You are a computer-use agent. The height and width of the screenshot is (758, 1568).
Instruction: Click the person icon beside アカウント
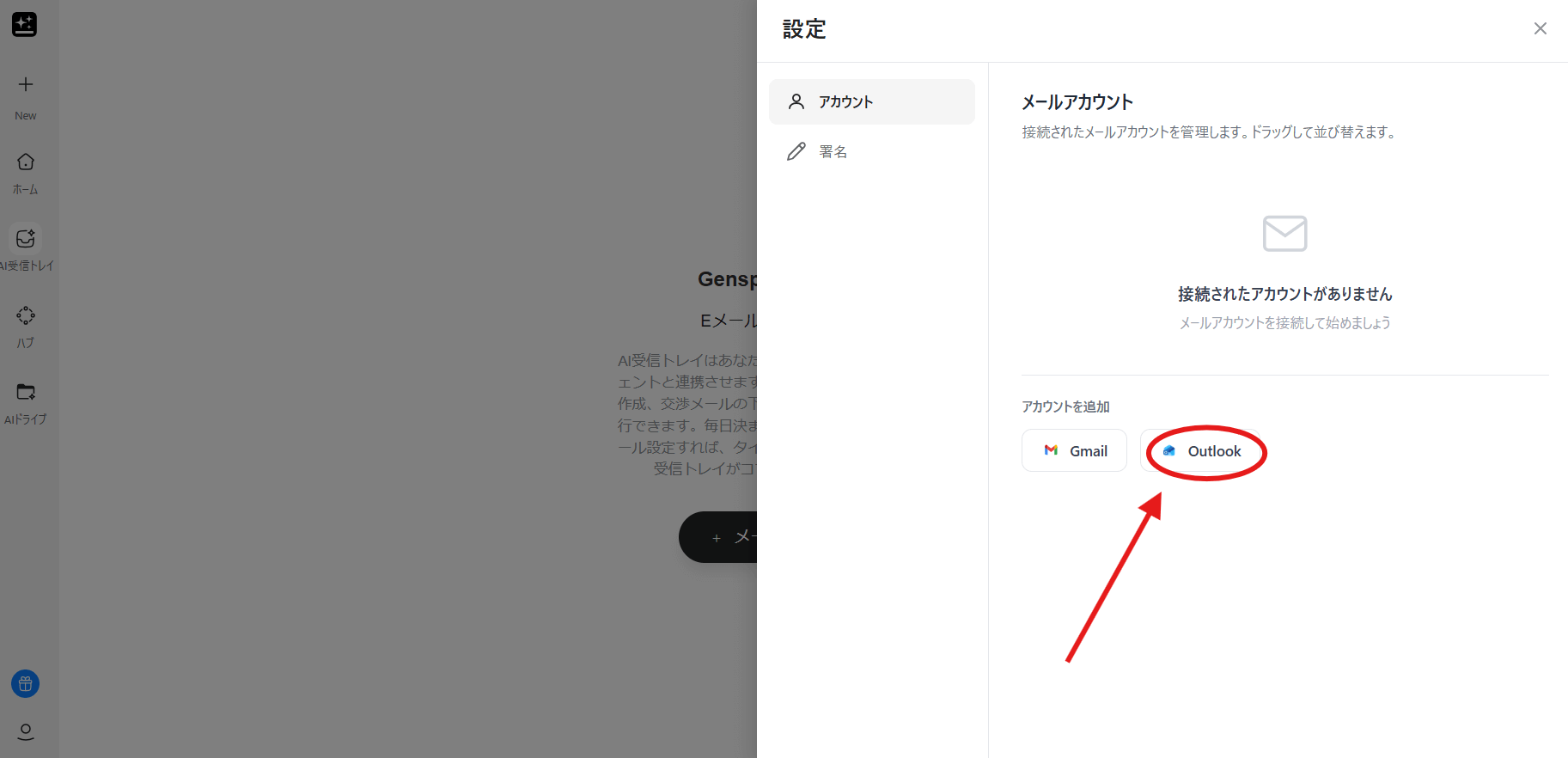click(796, 102)
